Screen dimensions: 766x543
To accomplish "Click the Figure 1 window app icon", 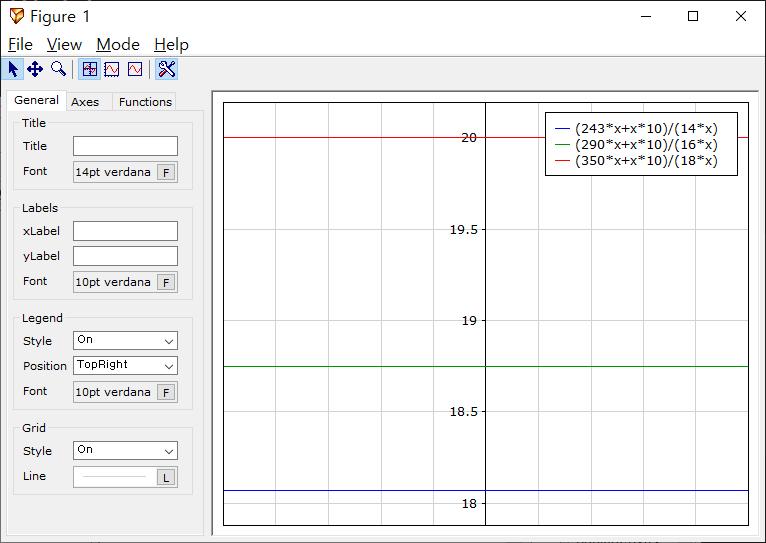I will (16, 16).
